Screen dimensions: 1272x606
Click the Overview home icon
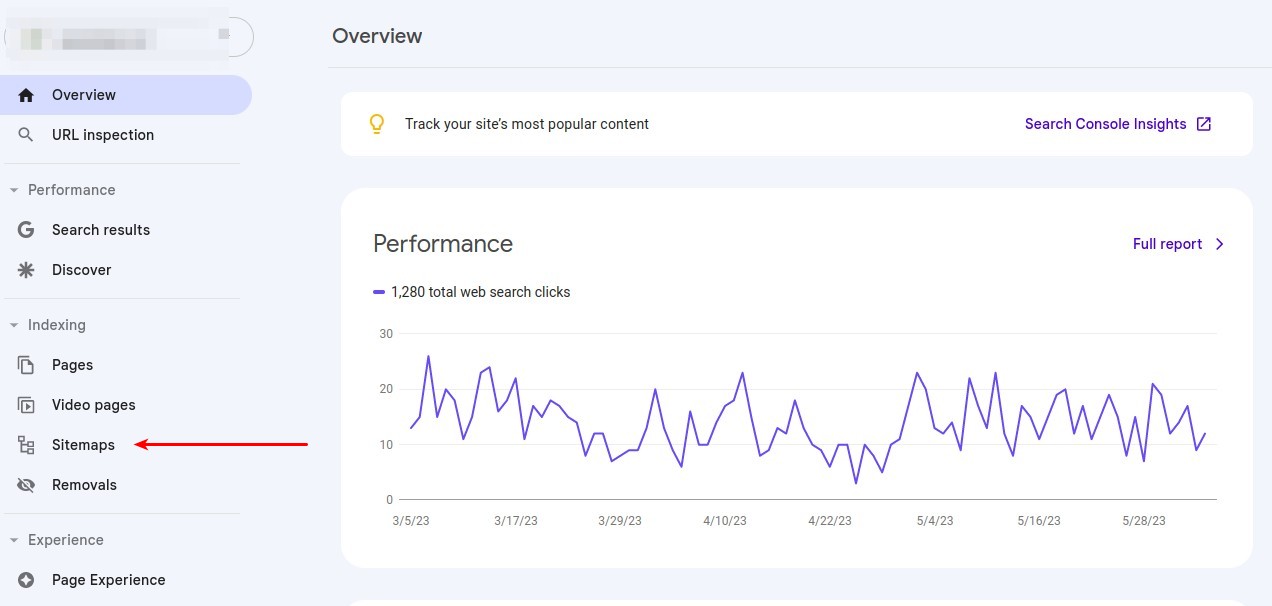26,95
